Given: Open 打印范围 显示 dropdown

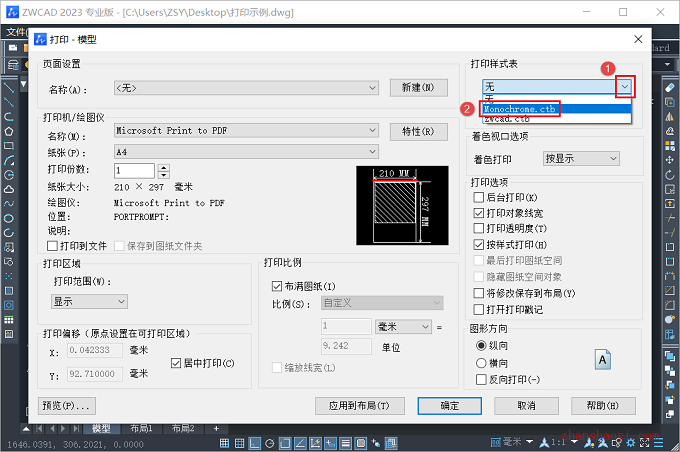Looking at the screenshot, I should pos(89,301).
